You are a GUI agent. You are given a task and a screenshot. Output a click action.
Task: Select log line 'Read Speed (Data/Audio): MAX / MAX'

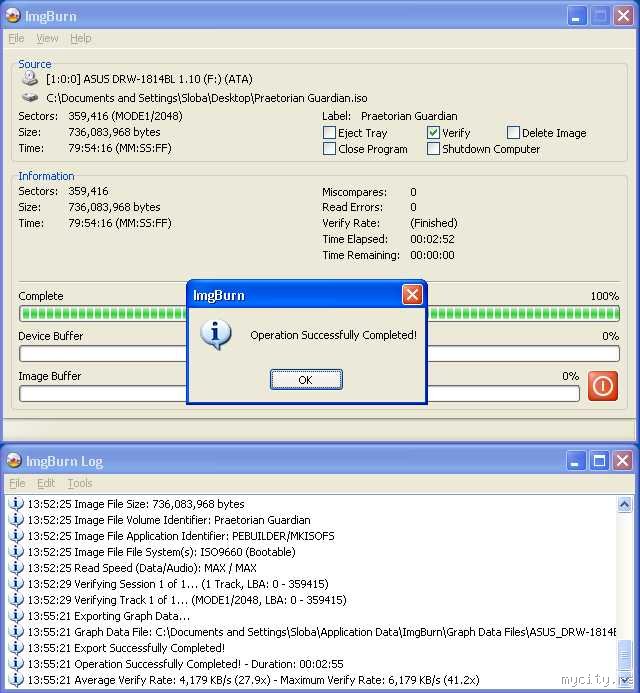pyautogui.click(x=142, y=567)
